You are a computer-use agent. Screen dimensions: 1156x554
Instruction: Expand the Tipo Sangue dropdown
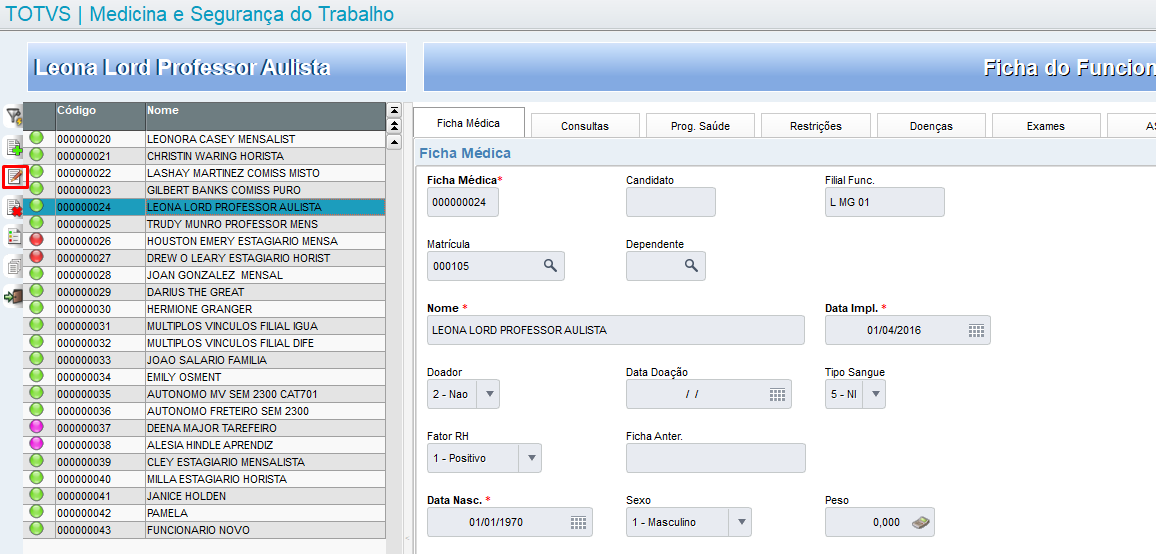(x=874, y=394)
